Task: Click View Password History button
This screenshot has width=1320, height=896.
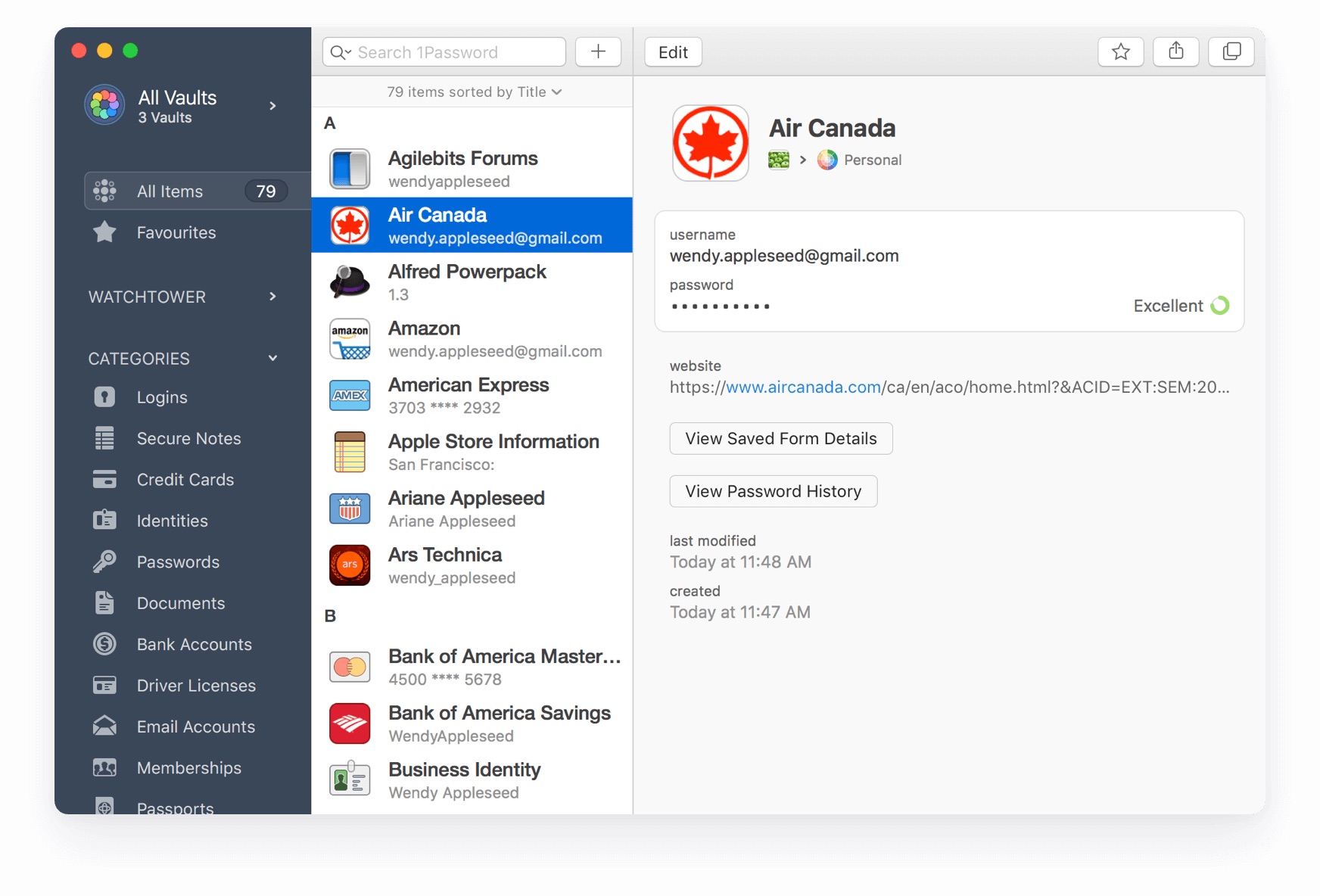Action: (773, 492)
